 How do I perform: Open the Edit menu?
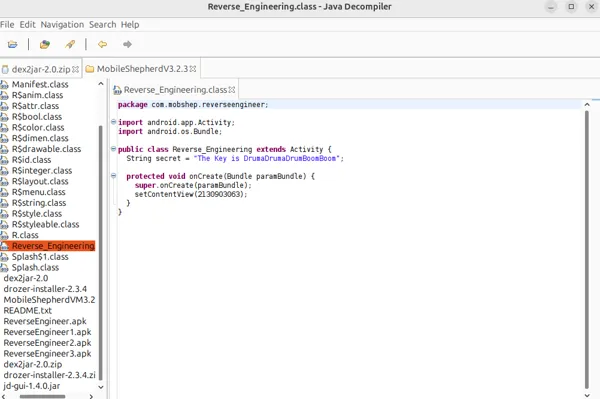pos(28,24)
